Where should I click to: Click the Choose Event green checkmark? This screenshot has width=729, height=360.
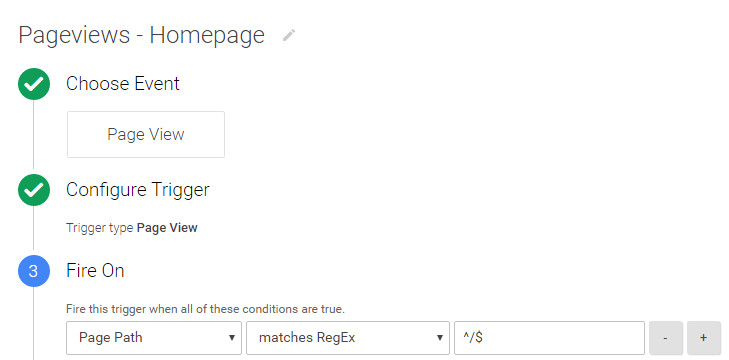pos(34,84)
